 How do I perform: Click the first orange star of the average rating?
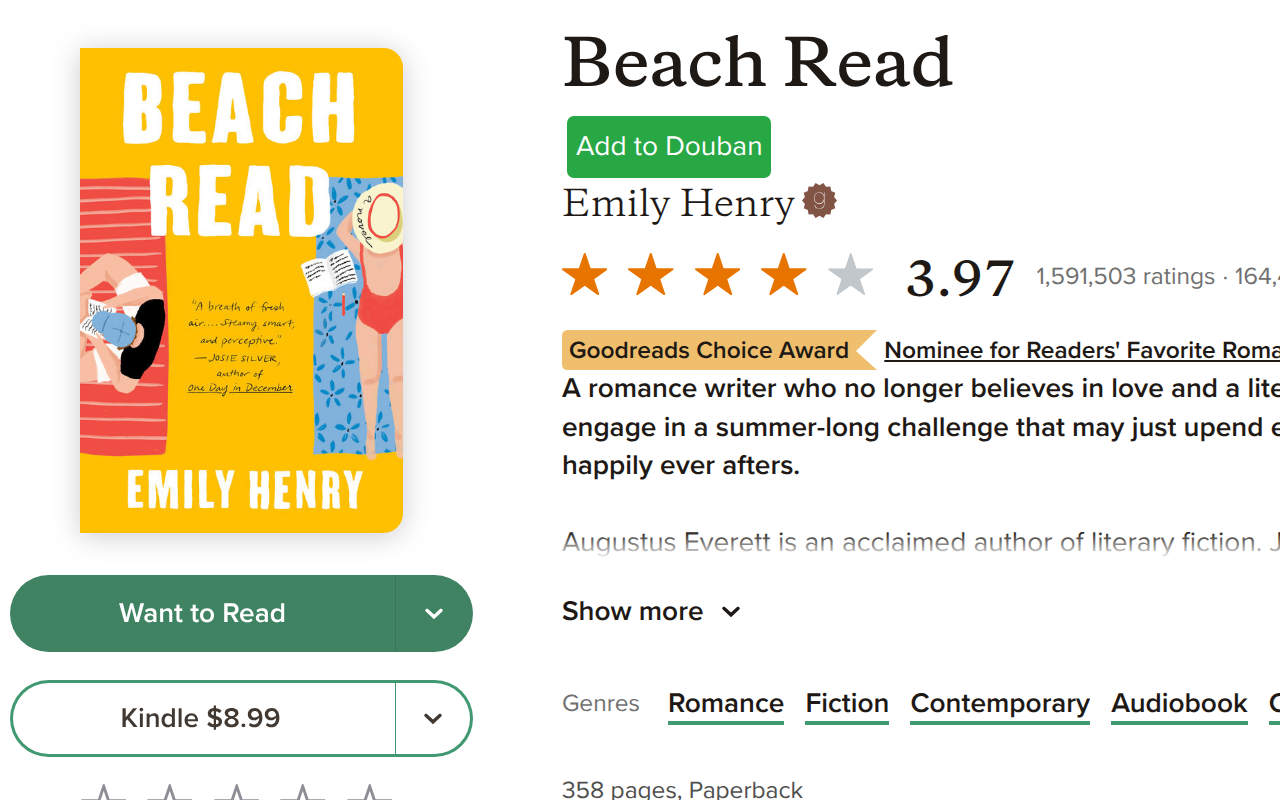click(584, 274)
